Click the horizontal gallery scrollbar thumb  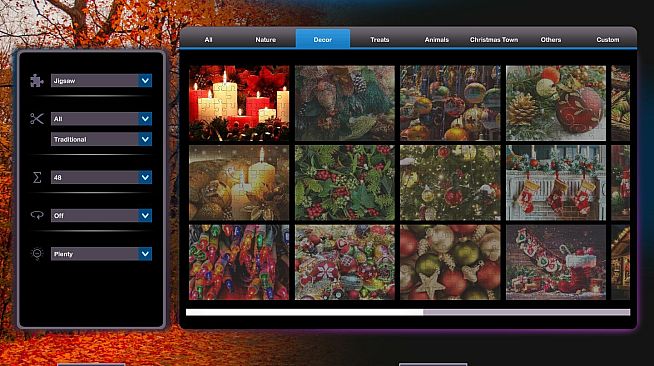tap(304, 312)
